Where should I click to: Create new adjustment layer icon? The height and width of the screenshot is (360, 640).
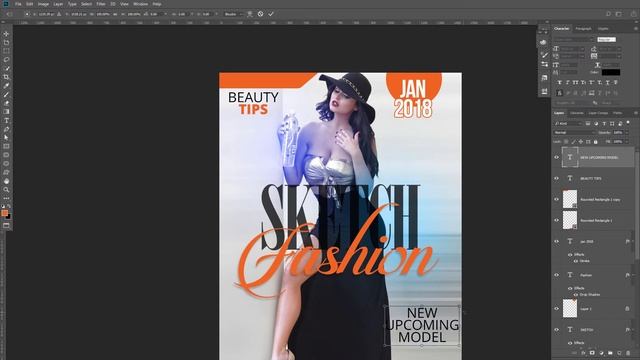coord(601,353)
